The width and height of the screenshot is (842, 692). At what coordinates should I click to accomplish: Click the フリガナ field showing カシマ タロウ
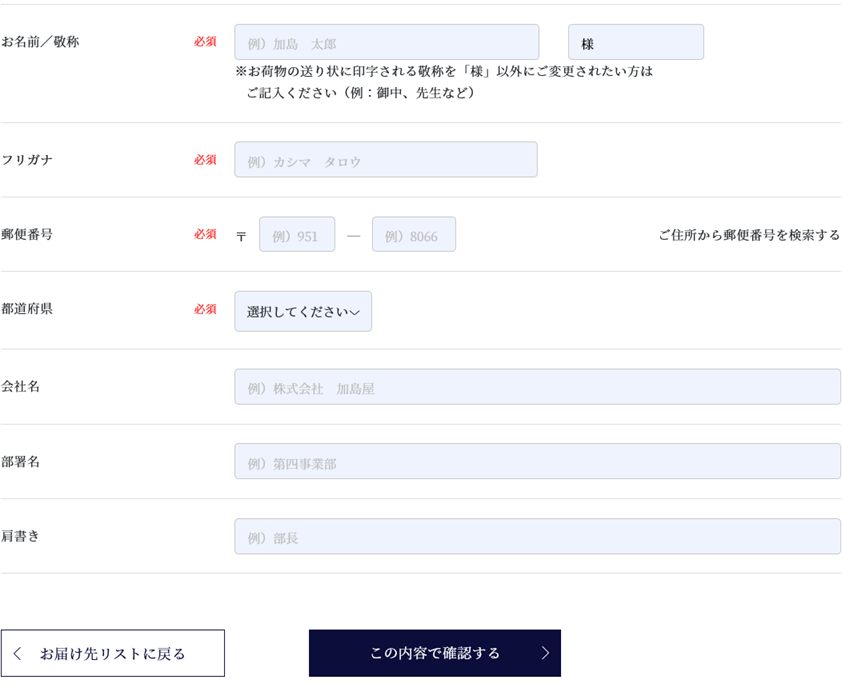386,159
